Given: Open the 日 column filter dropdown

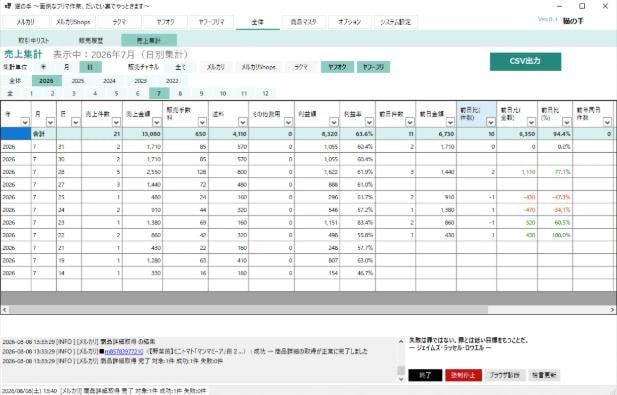Looking at the screenshot, I should (76, 122).
